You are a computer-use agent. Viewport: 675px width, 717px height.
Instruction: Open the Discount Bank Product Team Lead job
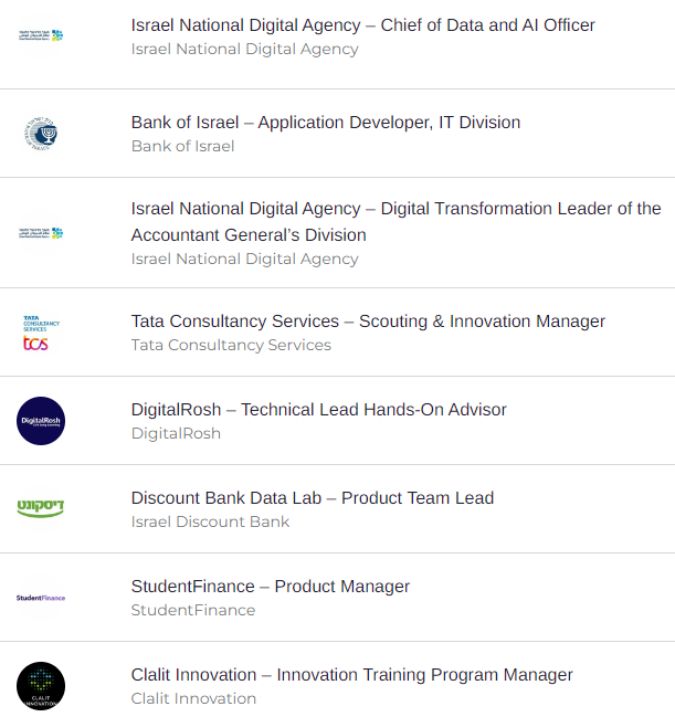coord(312,498)
